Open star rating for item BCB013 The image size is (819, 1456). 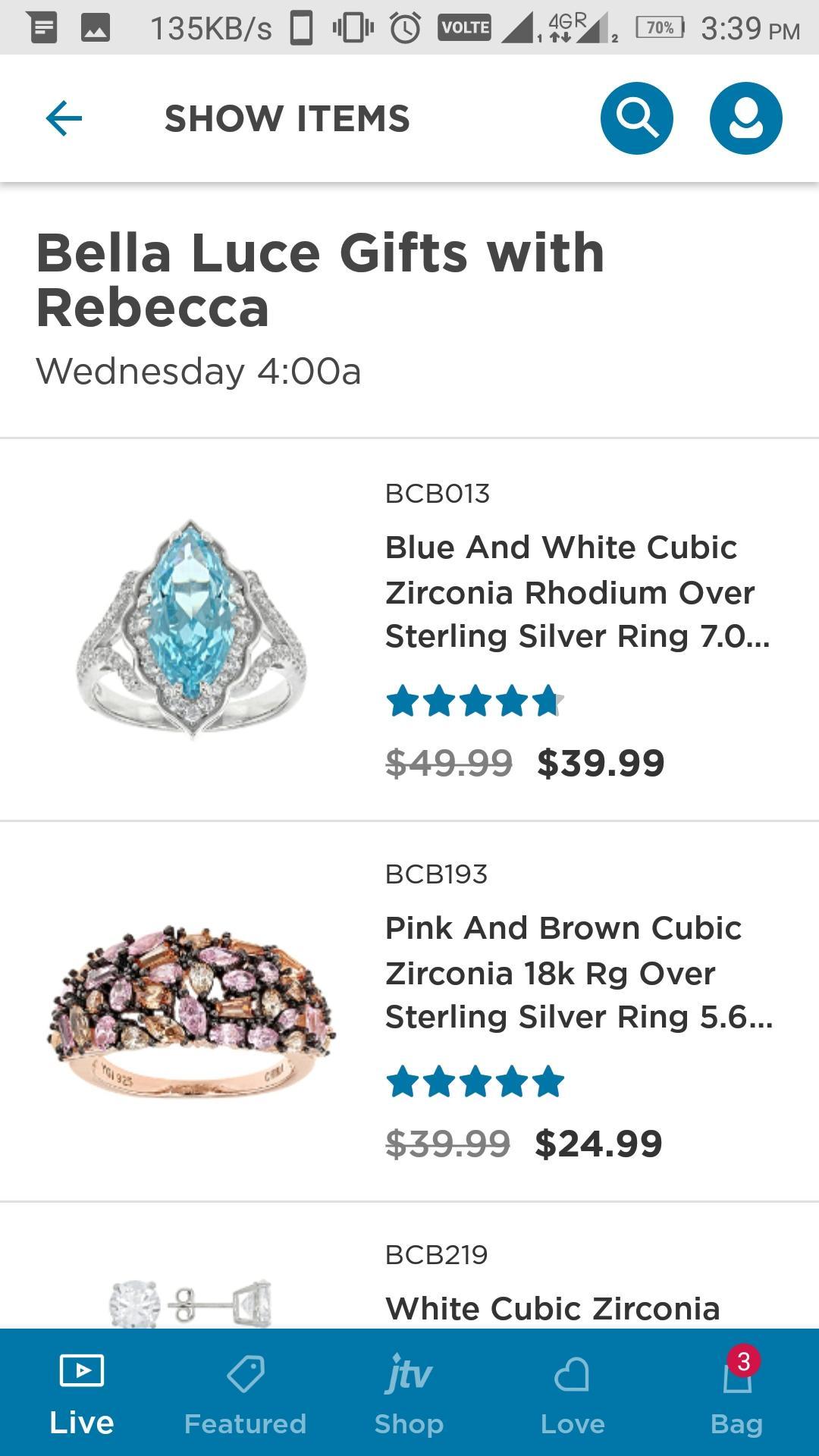click(x=475, y=701)
